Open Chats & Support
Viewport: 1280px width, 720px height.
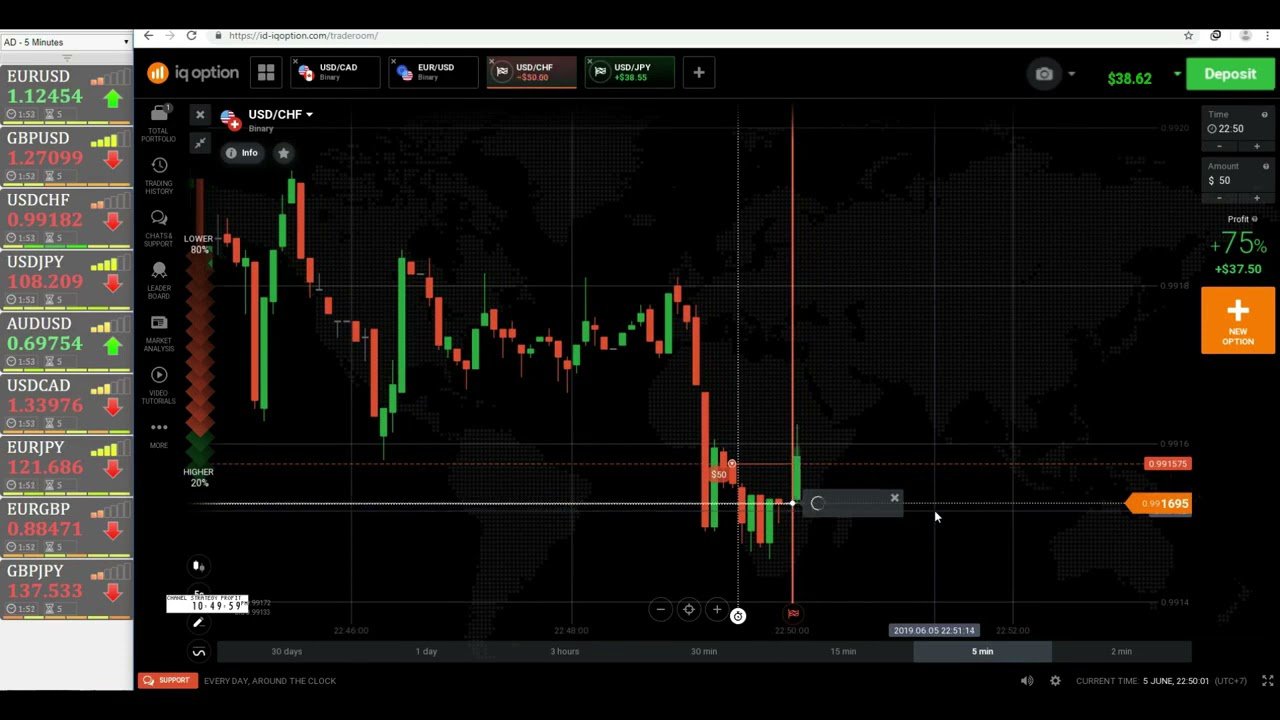[x=159, y=222]
